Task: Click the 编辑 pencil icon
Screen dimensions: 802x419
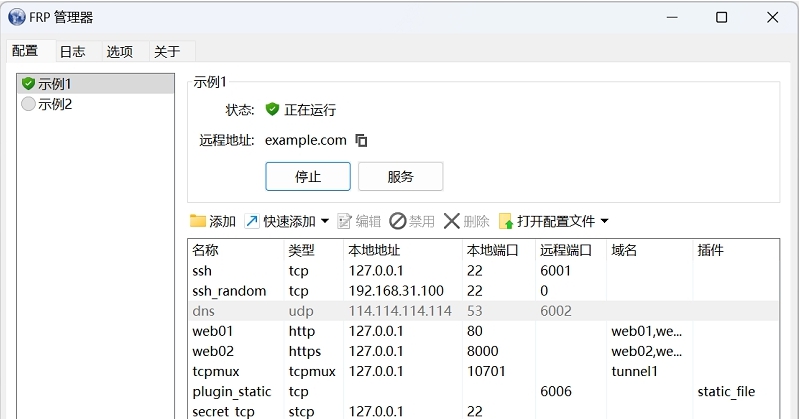Action: point(344,222)
